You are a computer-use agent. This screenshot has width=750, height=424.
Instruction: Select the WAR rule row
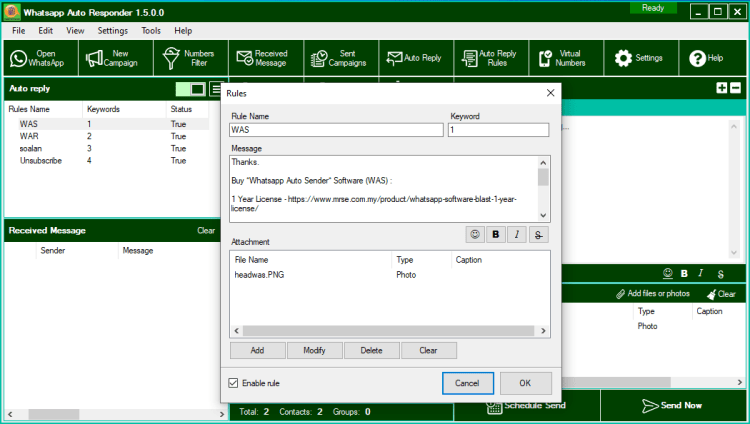(108, 136)
